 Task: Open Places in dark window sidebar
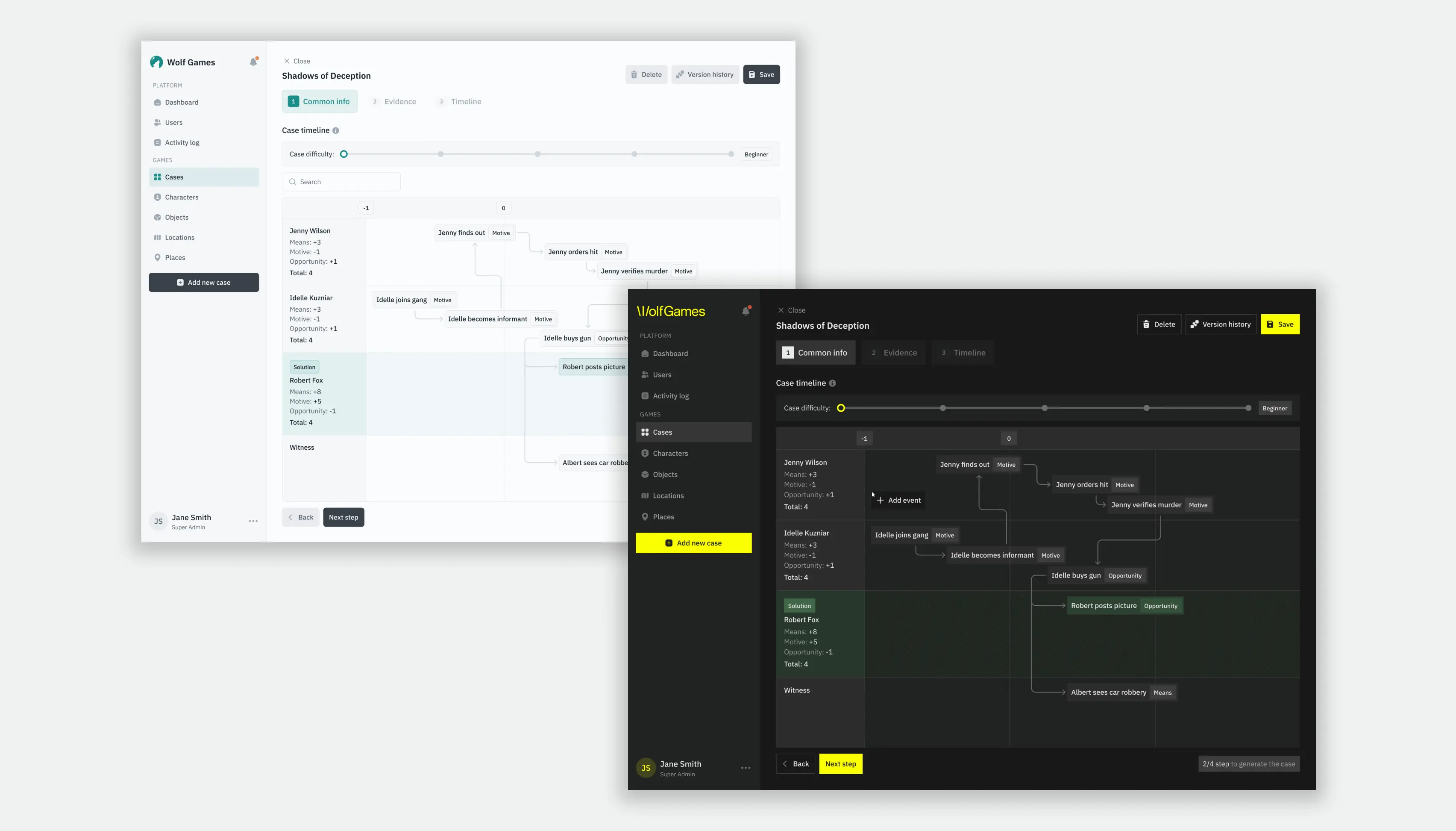(693, 517)
